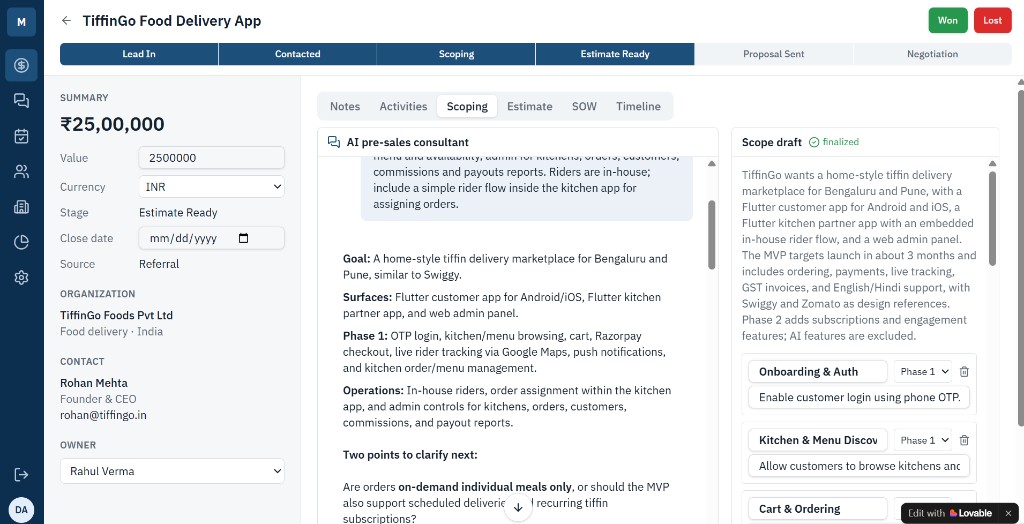Image resolution: width=1024 pixels, height=524 pixels.
Task: Select the Scoping tab
Action: [x=467, y=106]
